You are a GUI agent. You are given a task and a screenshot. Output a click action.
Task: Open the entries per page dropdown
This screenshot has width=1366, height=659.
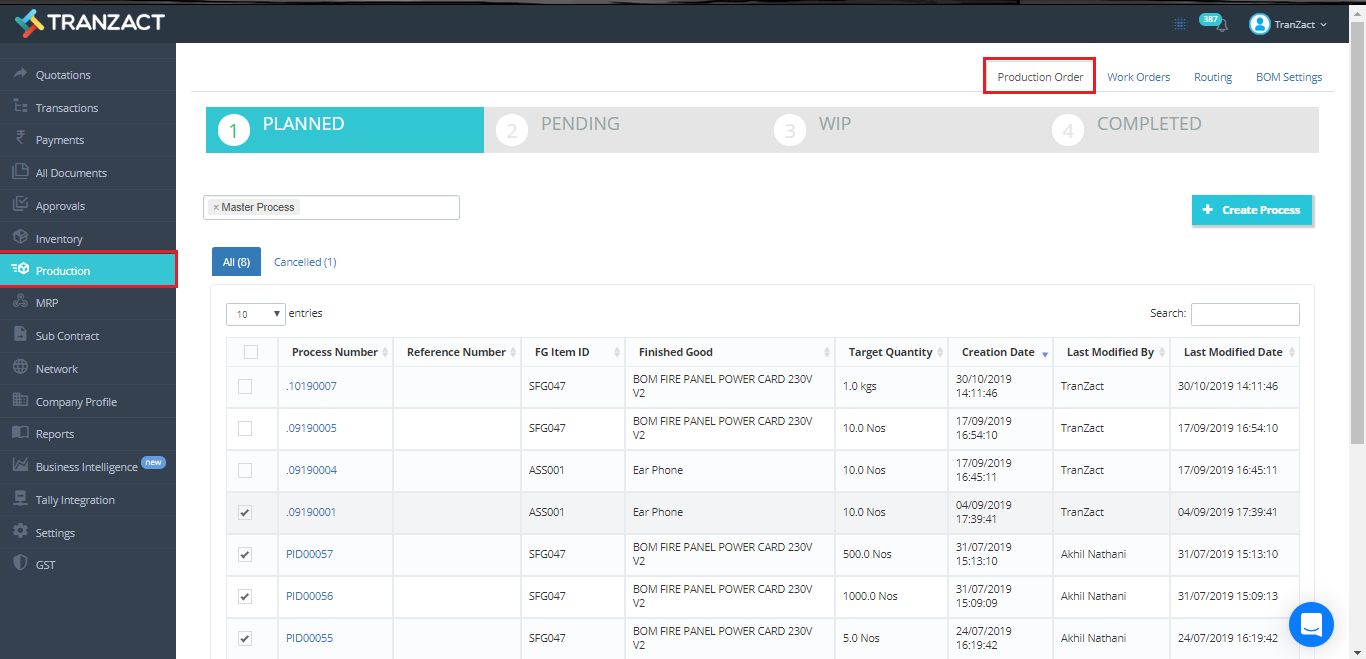point(256,314)
